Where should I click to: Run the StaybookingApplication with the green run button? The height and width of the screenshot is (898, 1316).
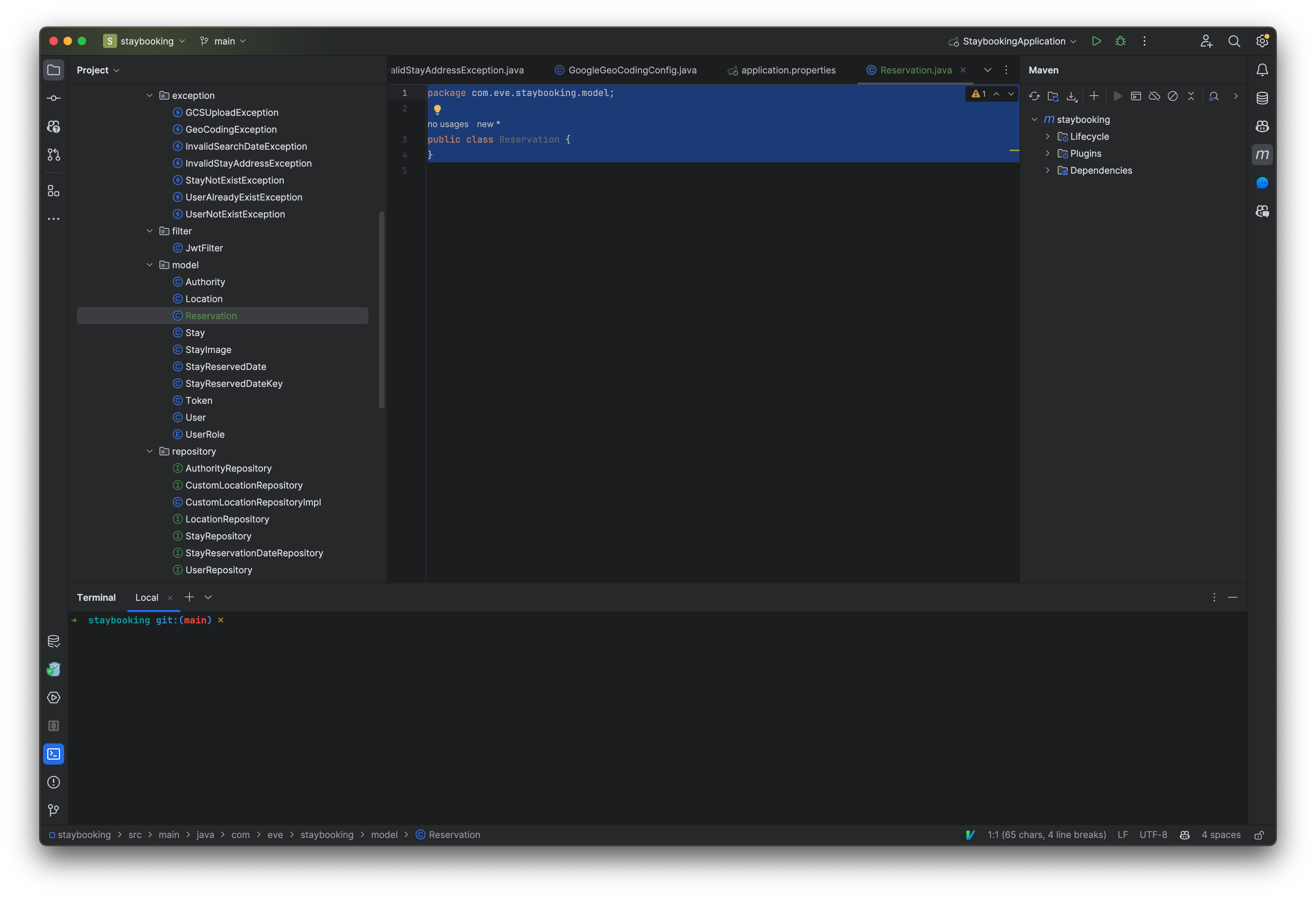(1096, 41)
